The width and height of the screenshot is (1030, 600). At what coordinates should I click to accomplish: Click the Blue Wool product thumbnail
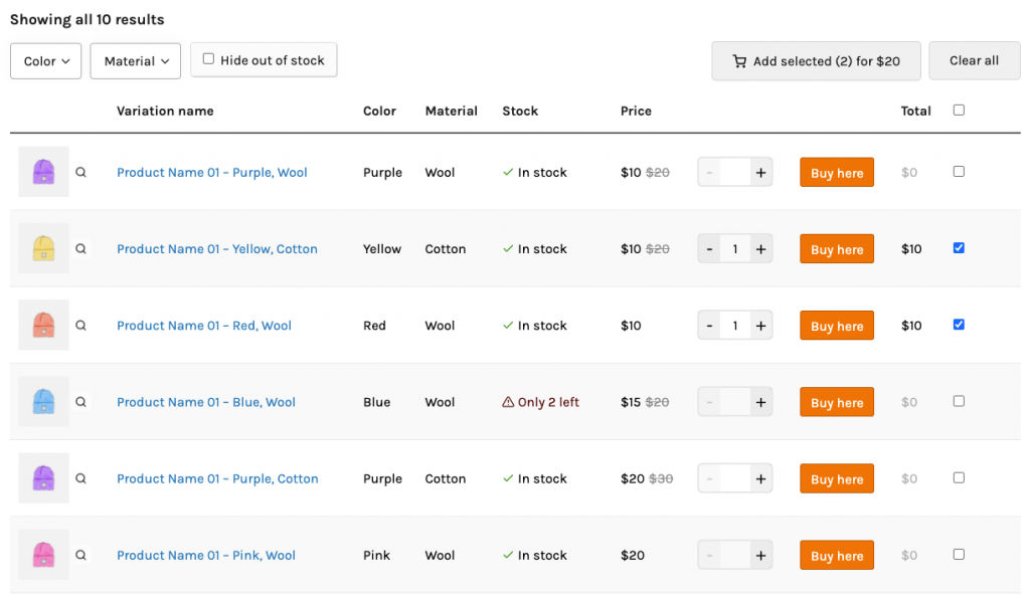(x=41, y=401)
